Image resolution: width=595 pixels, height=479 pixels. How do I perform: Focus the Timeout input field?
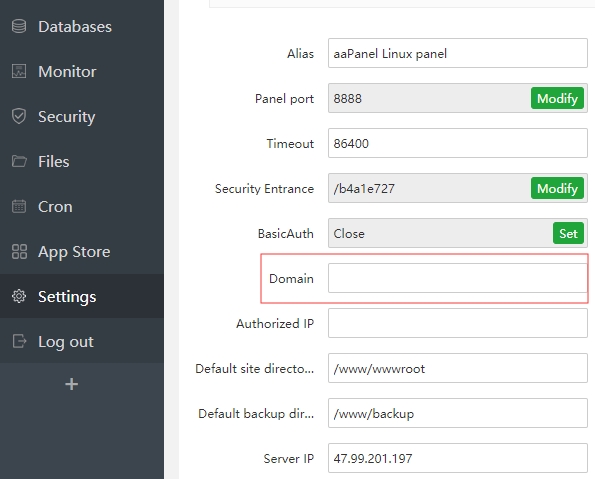coord(458,143)
